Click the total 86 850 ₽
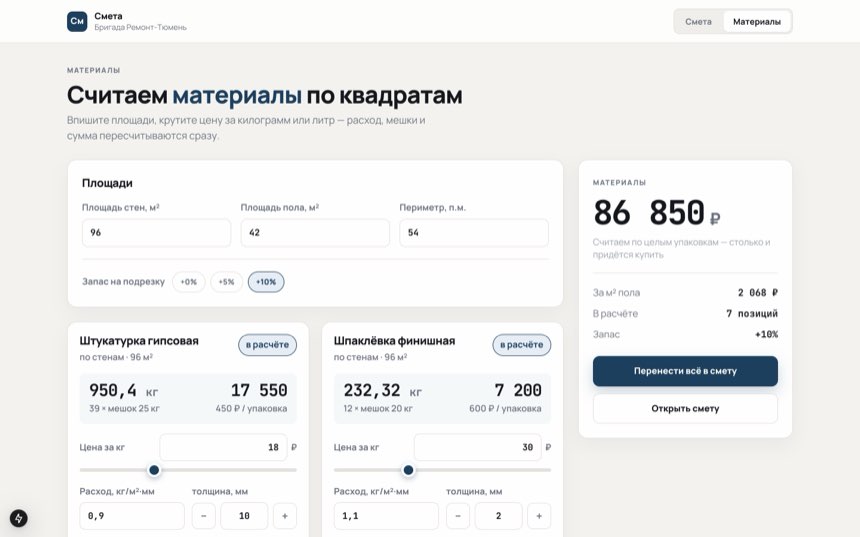The image size is (860, 537). point(657,213)
